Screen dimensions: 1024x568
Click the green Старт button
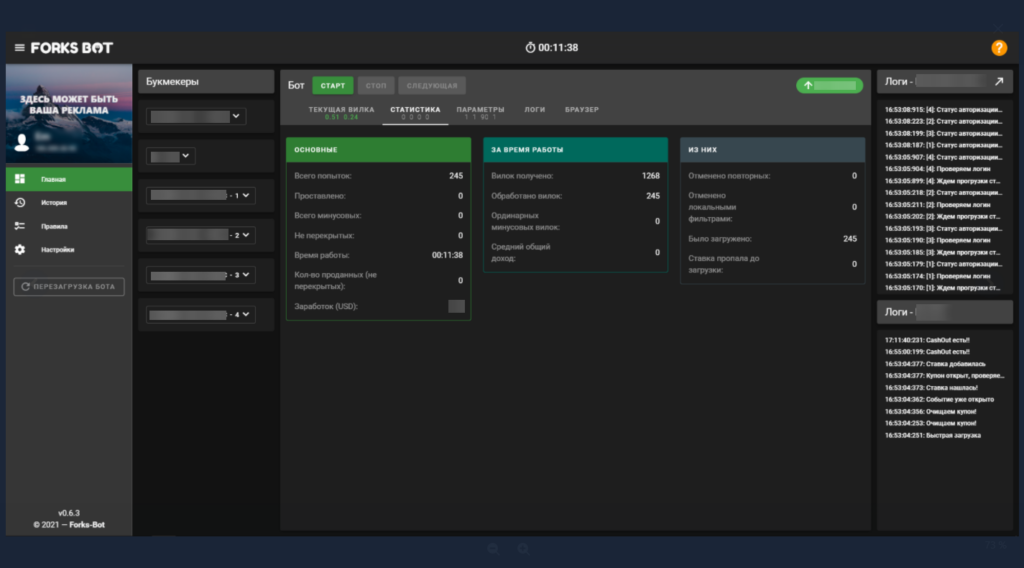332,86
